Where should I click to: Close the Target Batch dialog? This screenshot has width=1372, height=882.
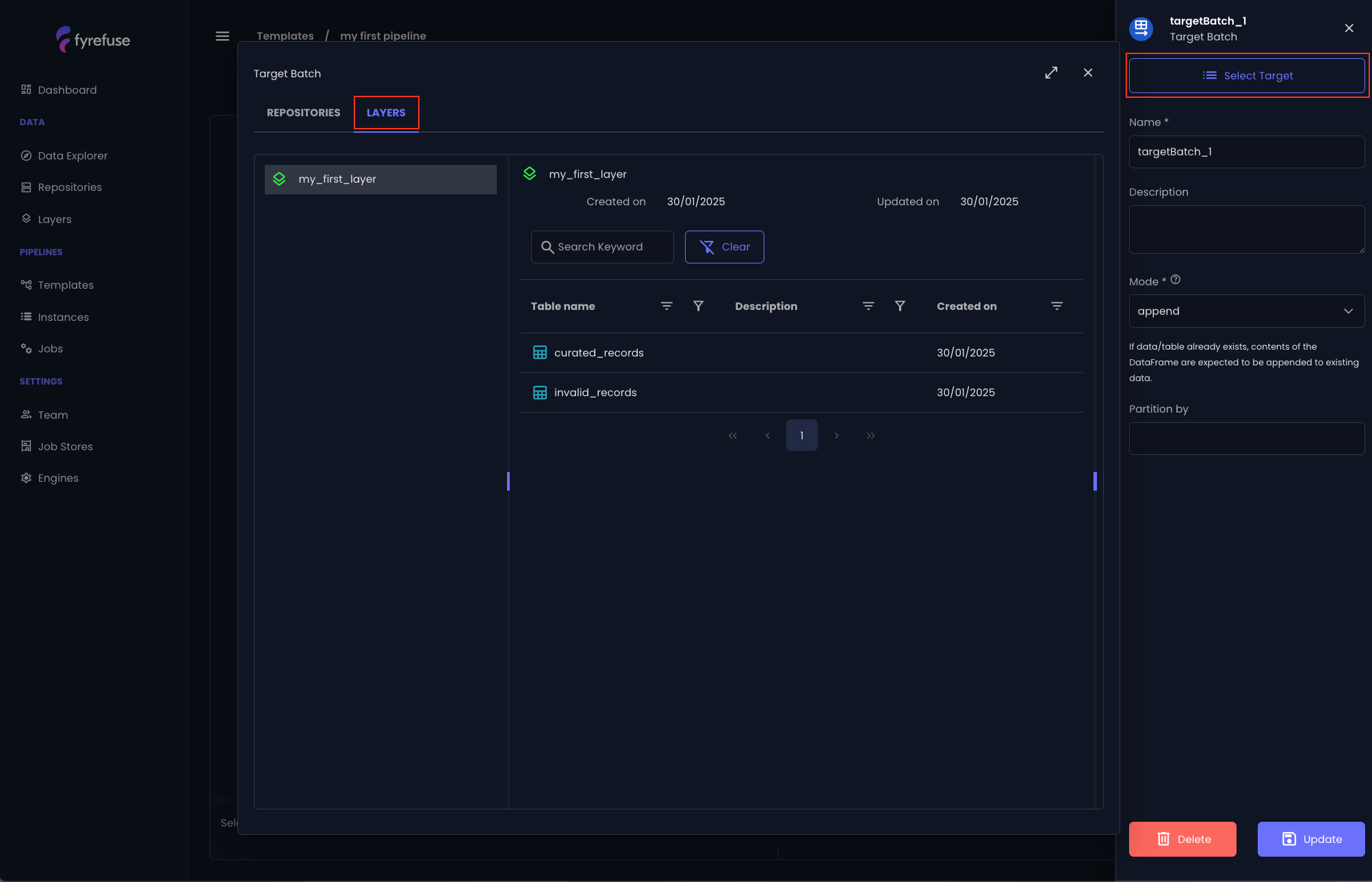1088,73
